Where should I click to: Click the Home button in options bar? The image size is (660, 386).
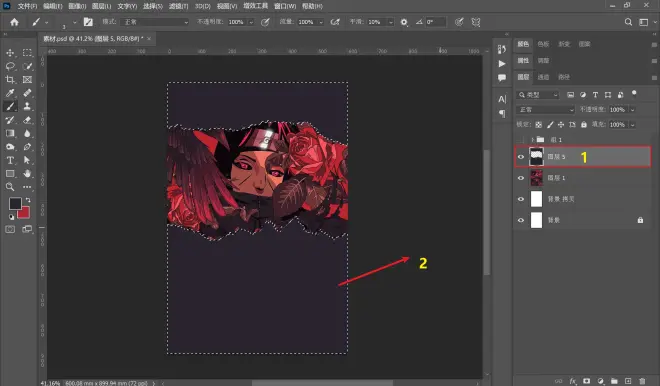tap(14, 22)
